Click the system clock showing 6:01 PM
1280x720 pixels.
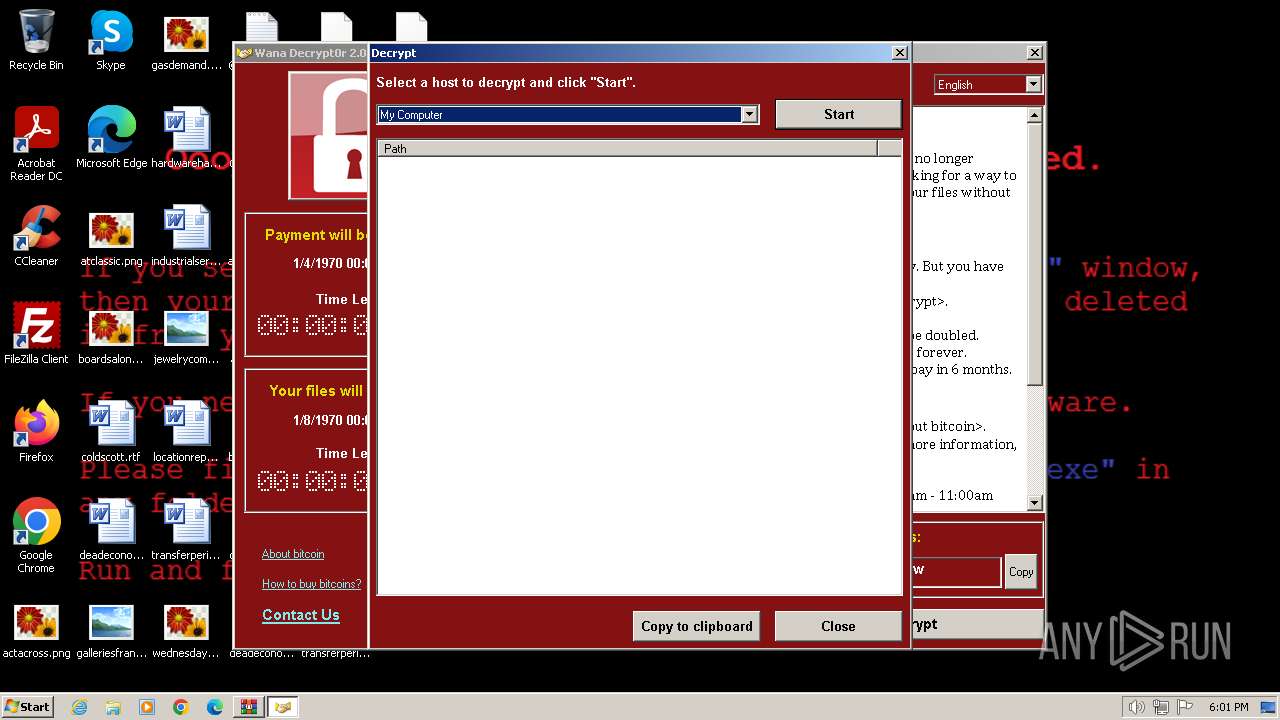[x=1228, y=707]
